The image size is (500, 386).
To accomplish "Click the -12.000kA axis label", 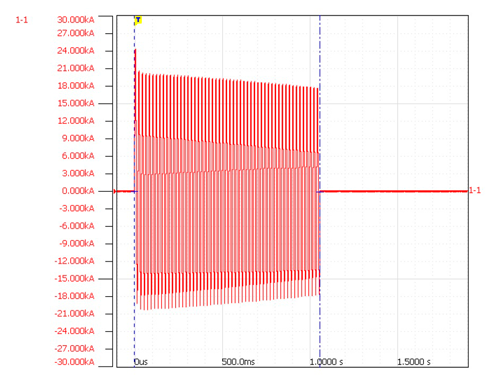I will coord(75,261).
